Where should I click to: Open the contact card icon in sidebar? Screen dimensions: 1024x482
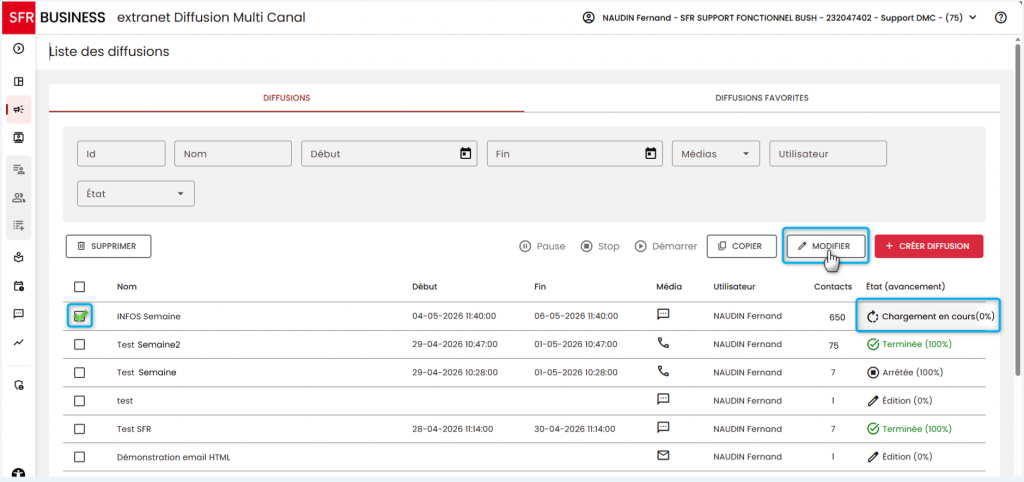19,138
